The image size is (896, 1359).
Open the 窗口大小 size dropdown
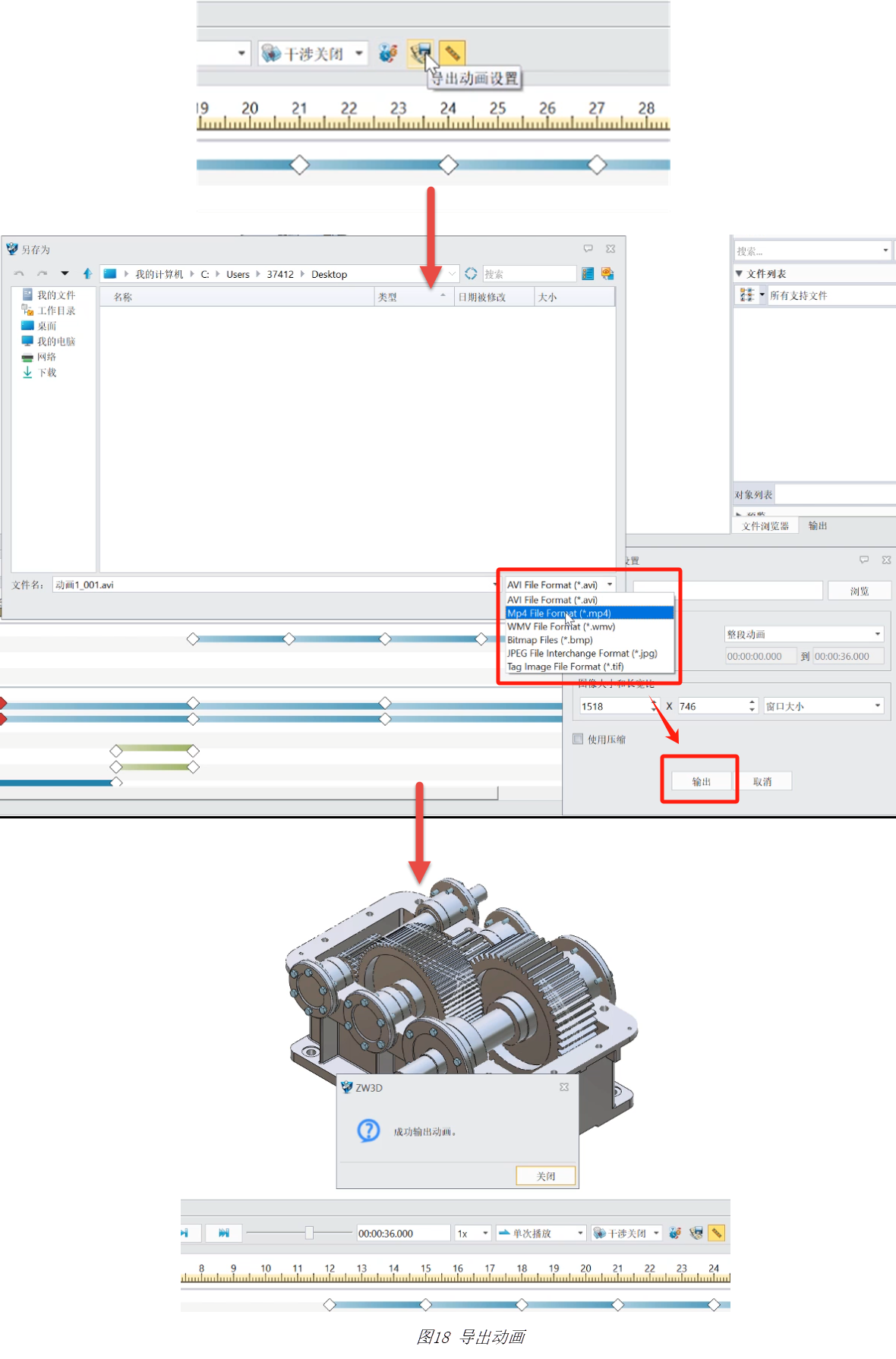[824, 706]
